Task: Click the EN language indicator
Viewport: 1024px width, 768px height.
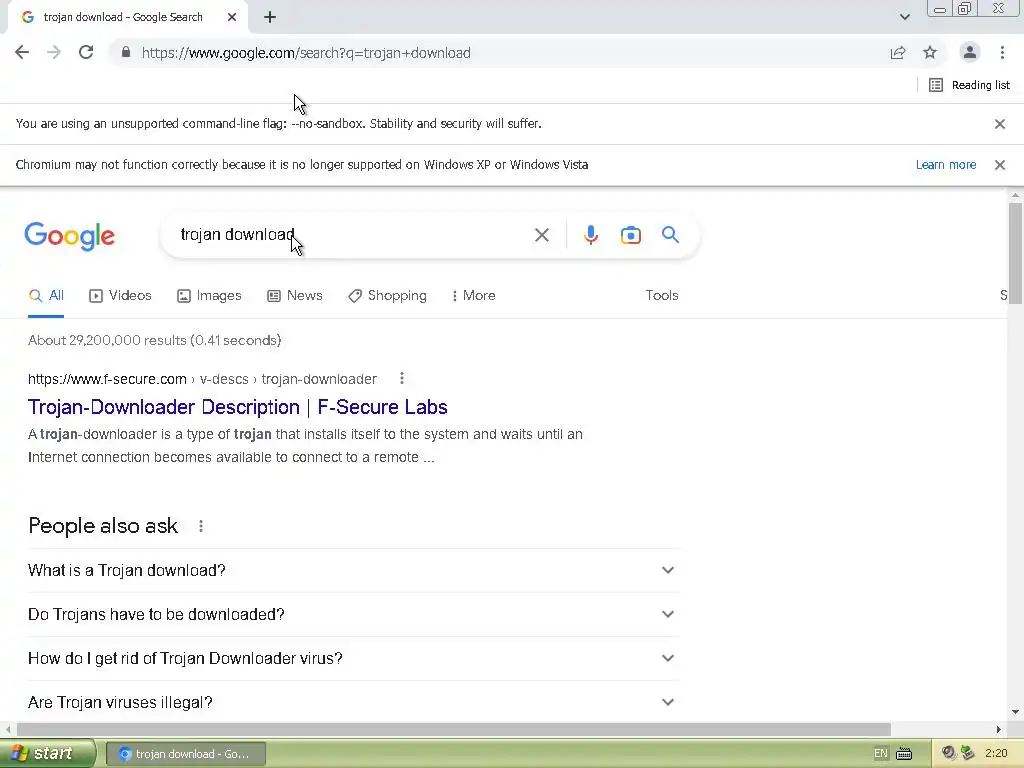Action: (880, 754)
